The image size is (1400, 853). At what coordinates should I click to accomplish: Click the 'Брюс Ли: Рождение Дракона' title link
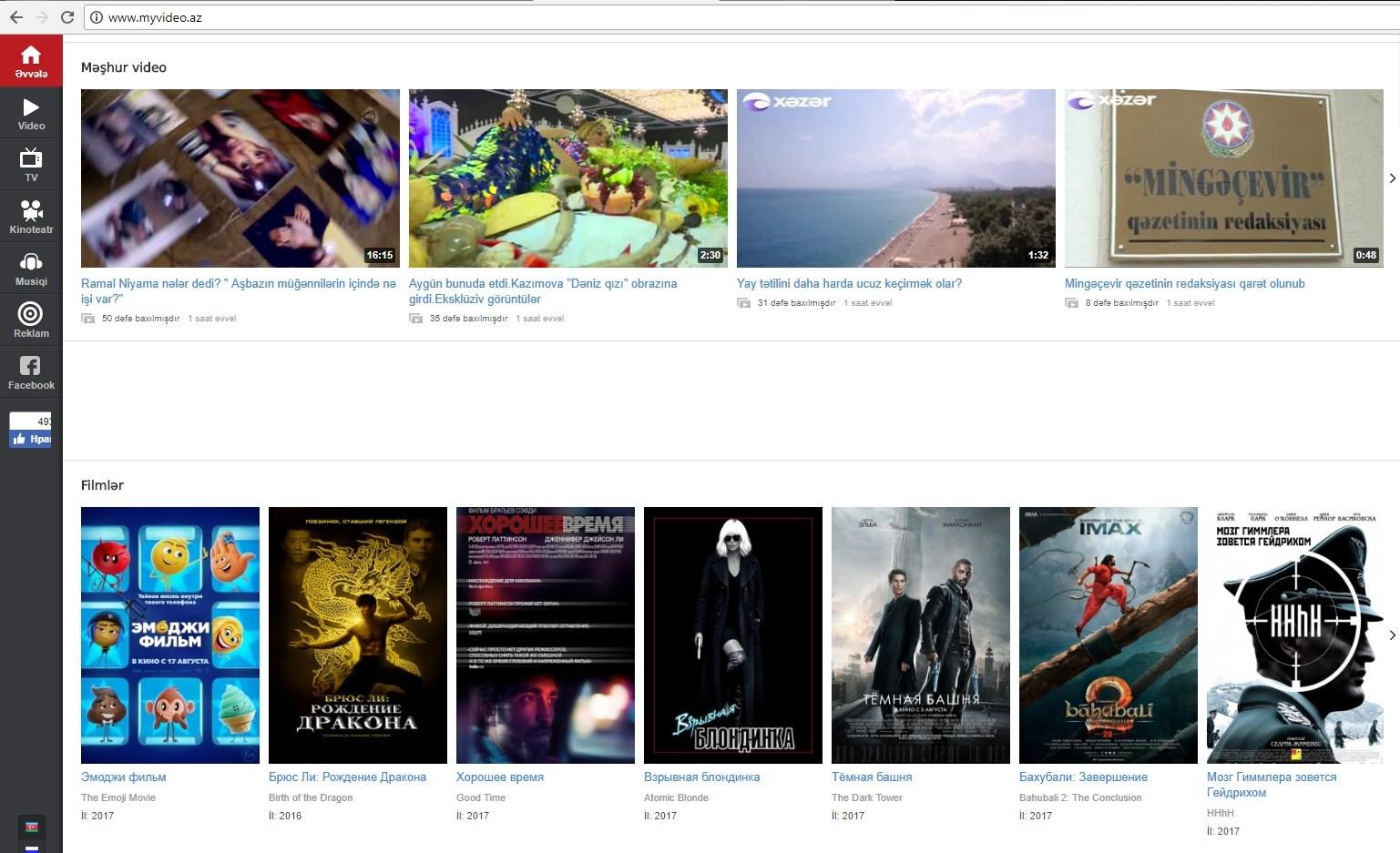click(347, 777)
